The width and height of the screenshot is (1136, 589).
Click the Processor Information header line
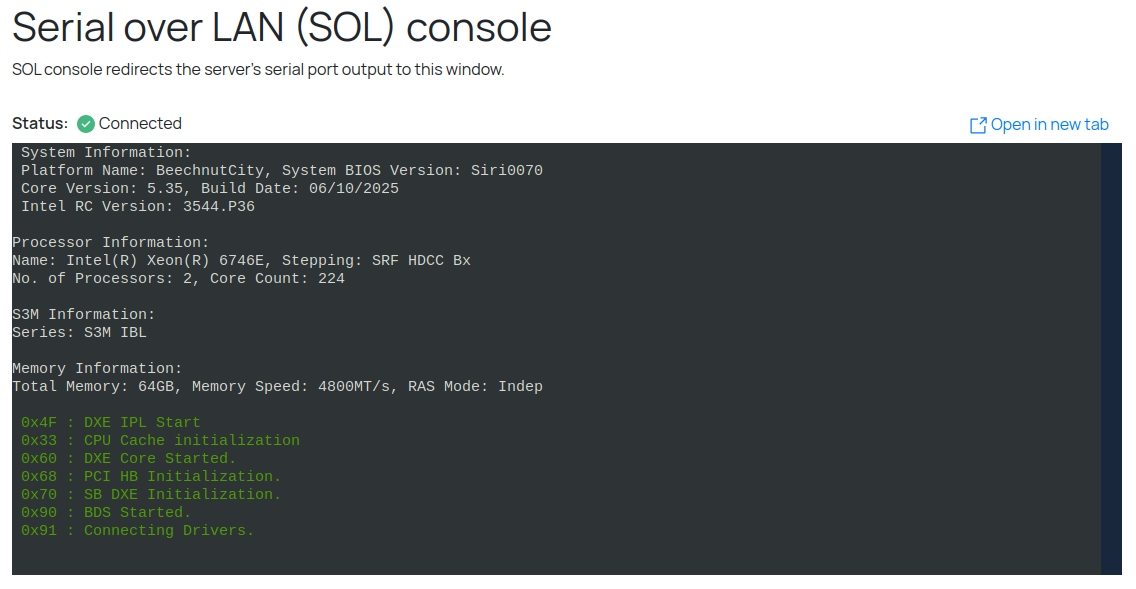pyautogui.click(x=110, y=243)
